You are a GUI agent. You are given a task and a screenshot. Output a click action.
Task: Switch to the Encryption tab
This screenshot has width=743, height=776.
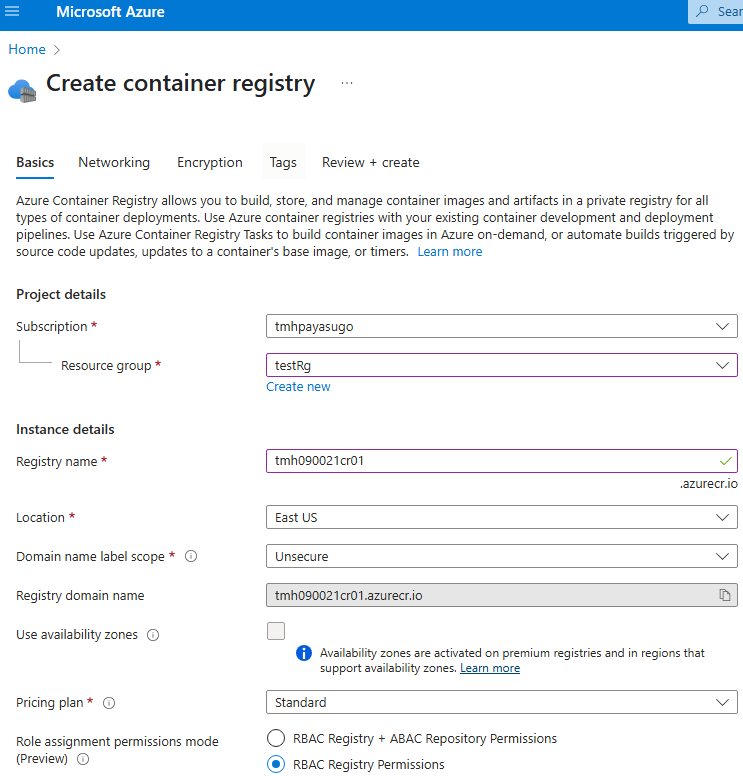[x=210, y=162]
